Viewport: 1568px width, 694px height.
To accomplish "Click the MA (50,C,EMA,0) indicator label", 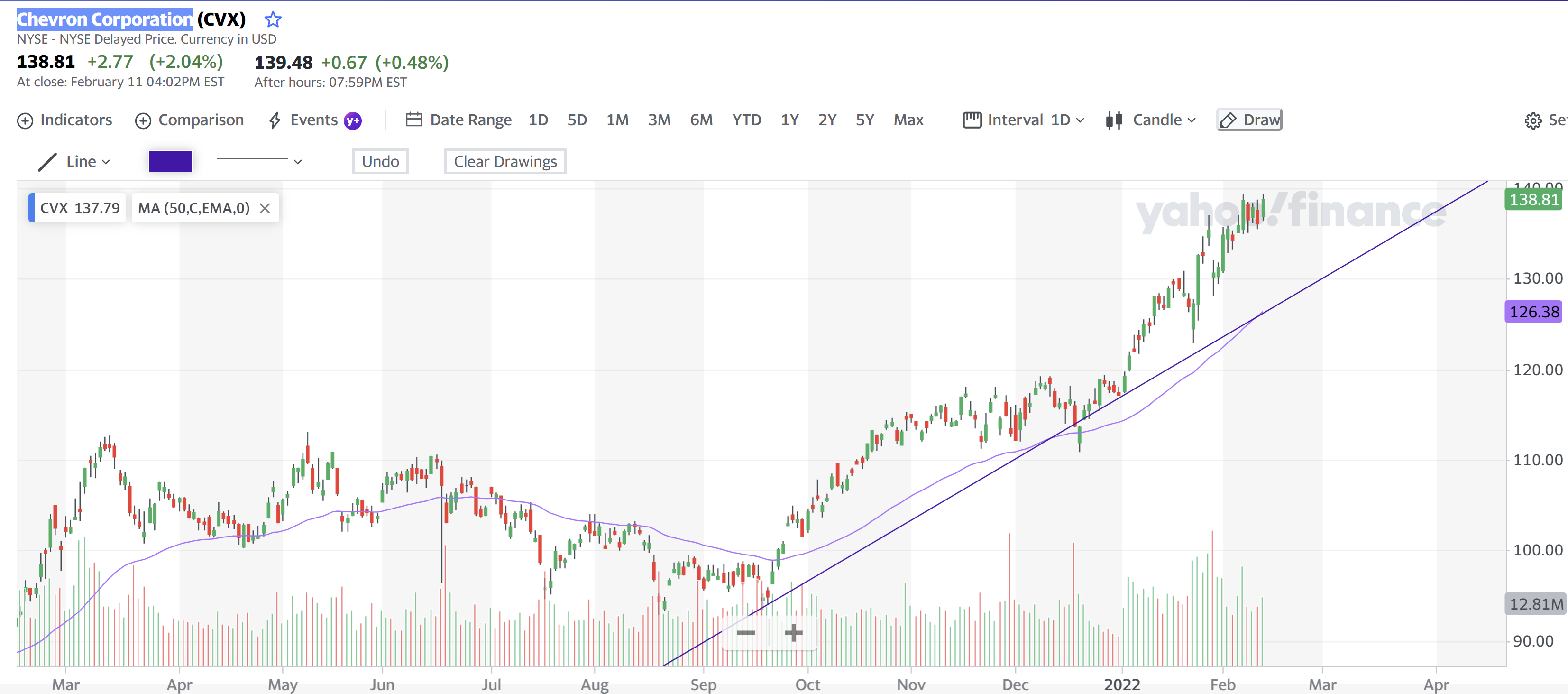I will tap(193, 208).
